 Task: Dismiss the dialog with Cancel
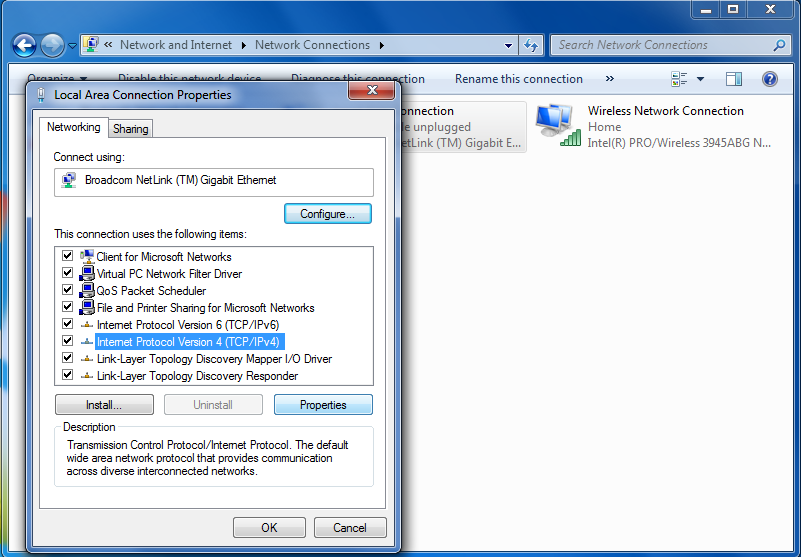(350, 527)
